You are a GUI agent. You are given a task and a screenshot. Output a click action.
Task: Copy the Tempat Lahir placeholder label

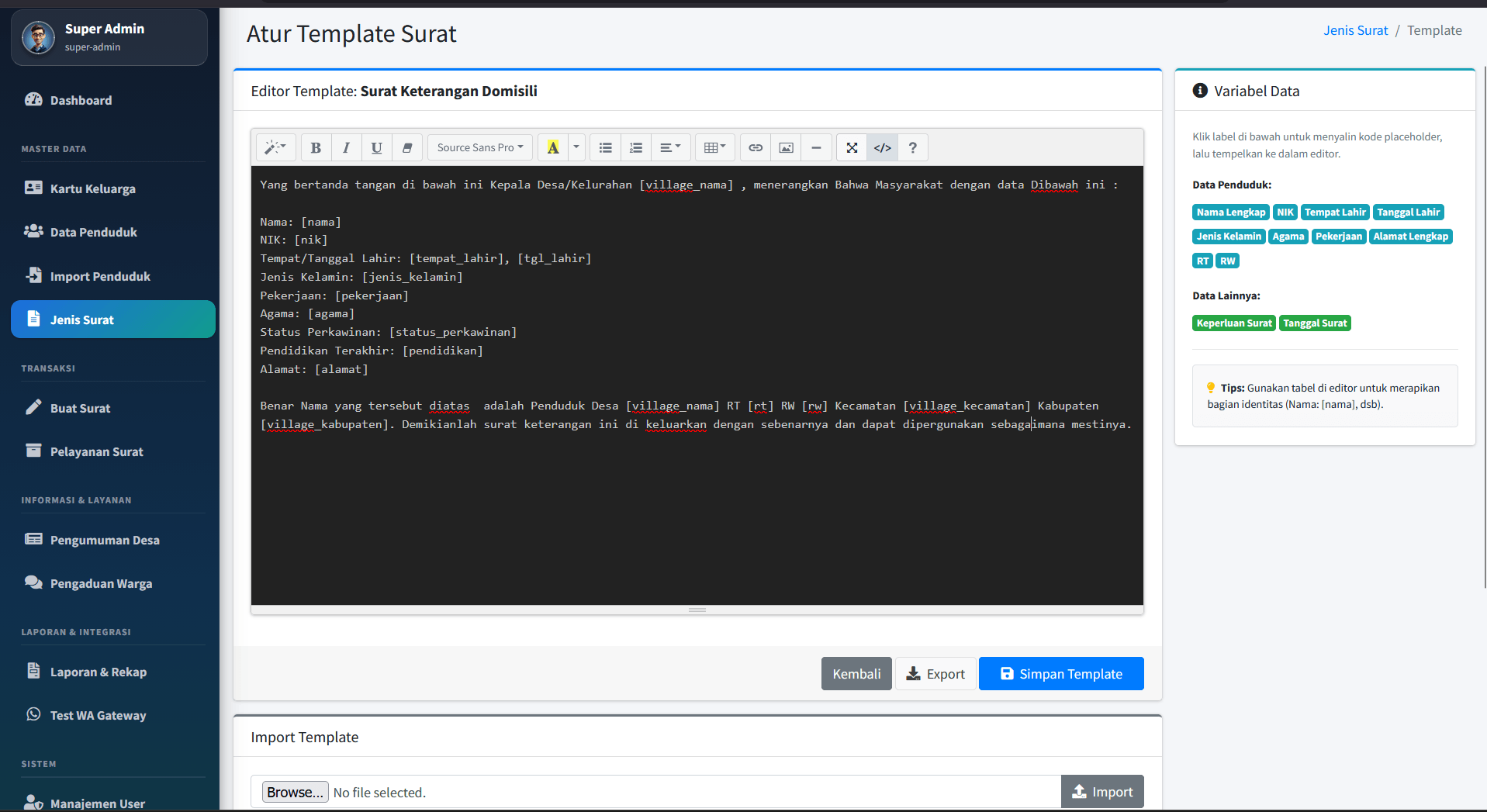[1335, 213]
